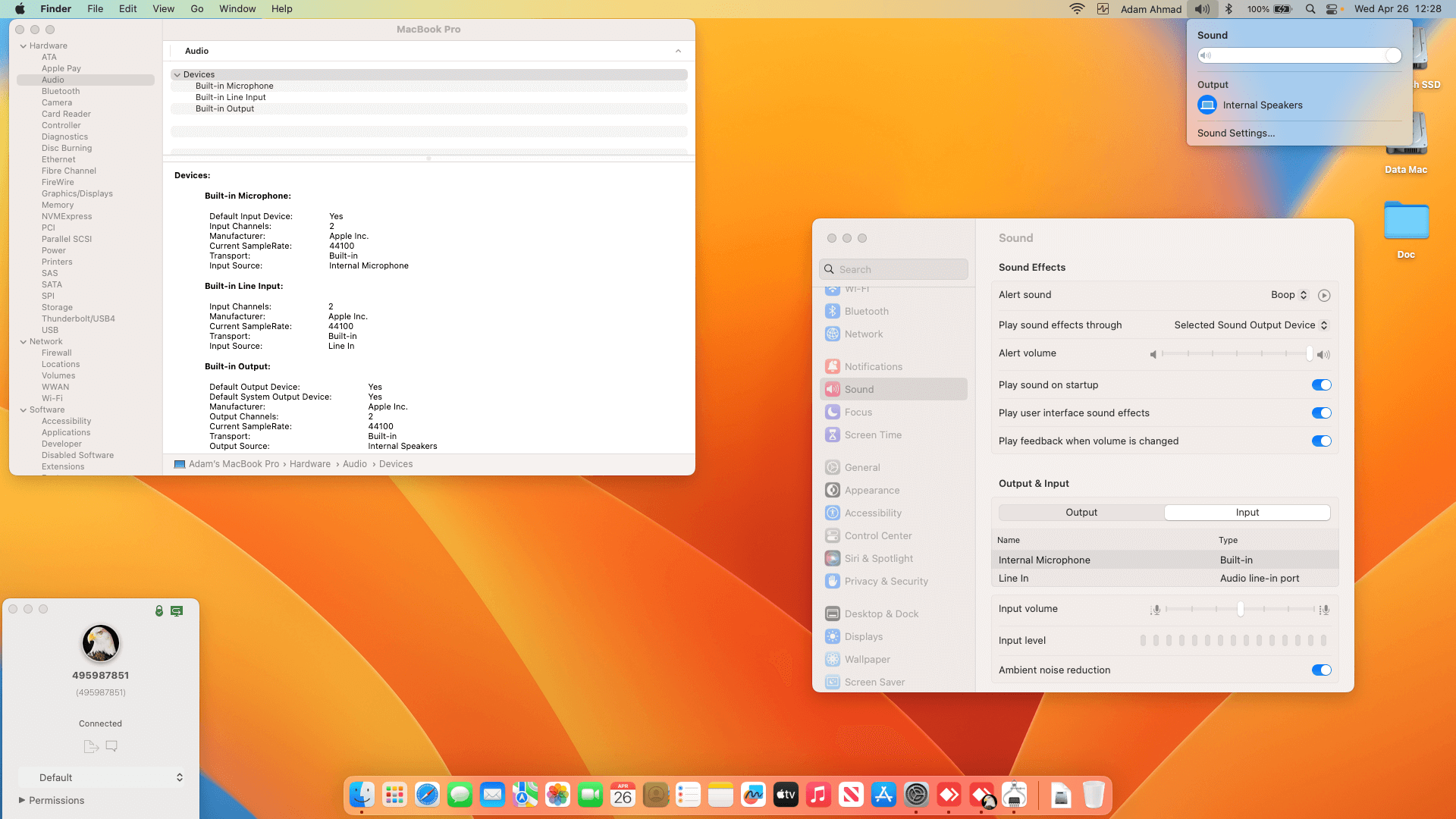Select Internal Speakers output icon

pos(1207,105)
